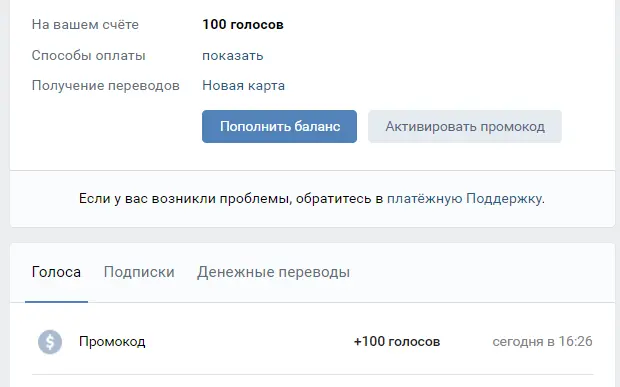This screenshot has width=620, height=387.
Task: Click the blue underline beneath Голоса tab
Action: pos(56,302)
